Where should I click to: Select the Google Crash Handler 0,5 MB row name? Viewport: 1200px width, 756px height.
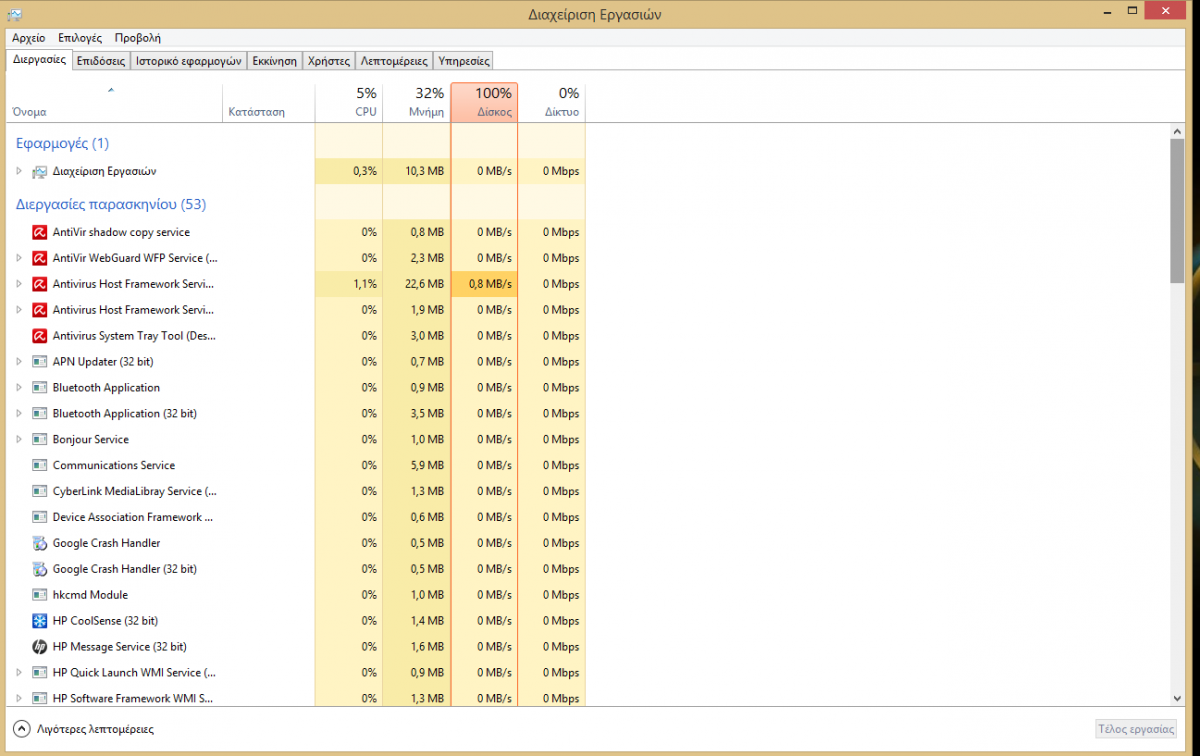click(106, 543)
